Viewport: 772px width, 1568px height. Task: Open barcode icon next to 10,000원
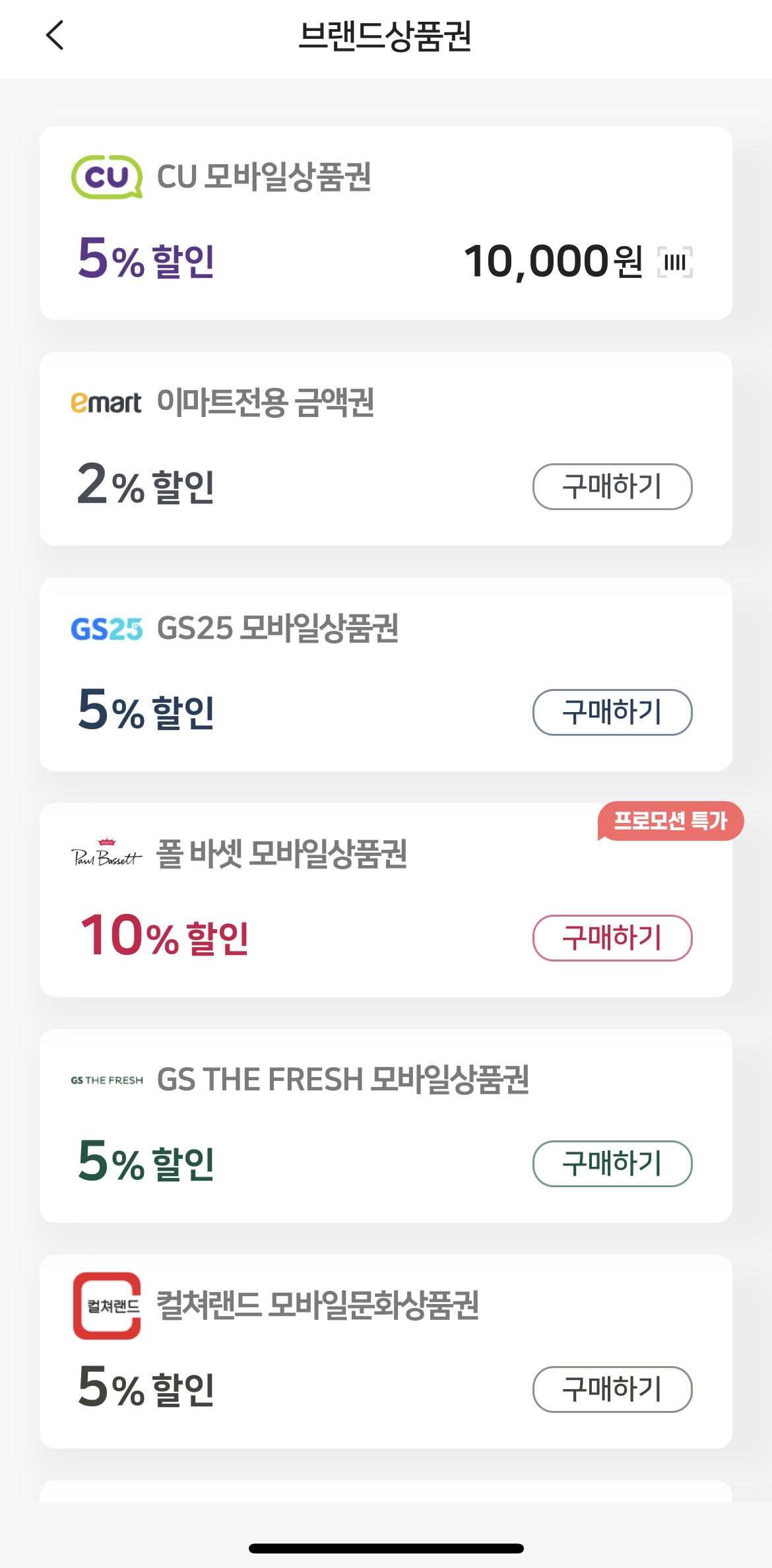pos(675,262)
